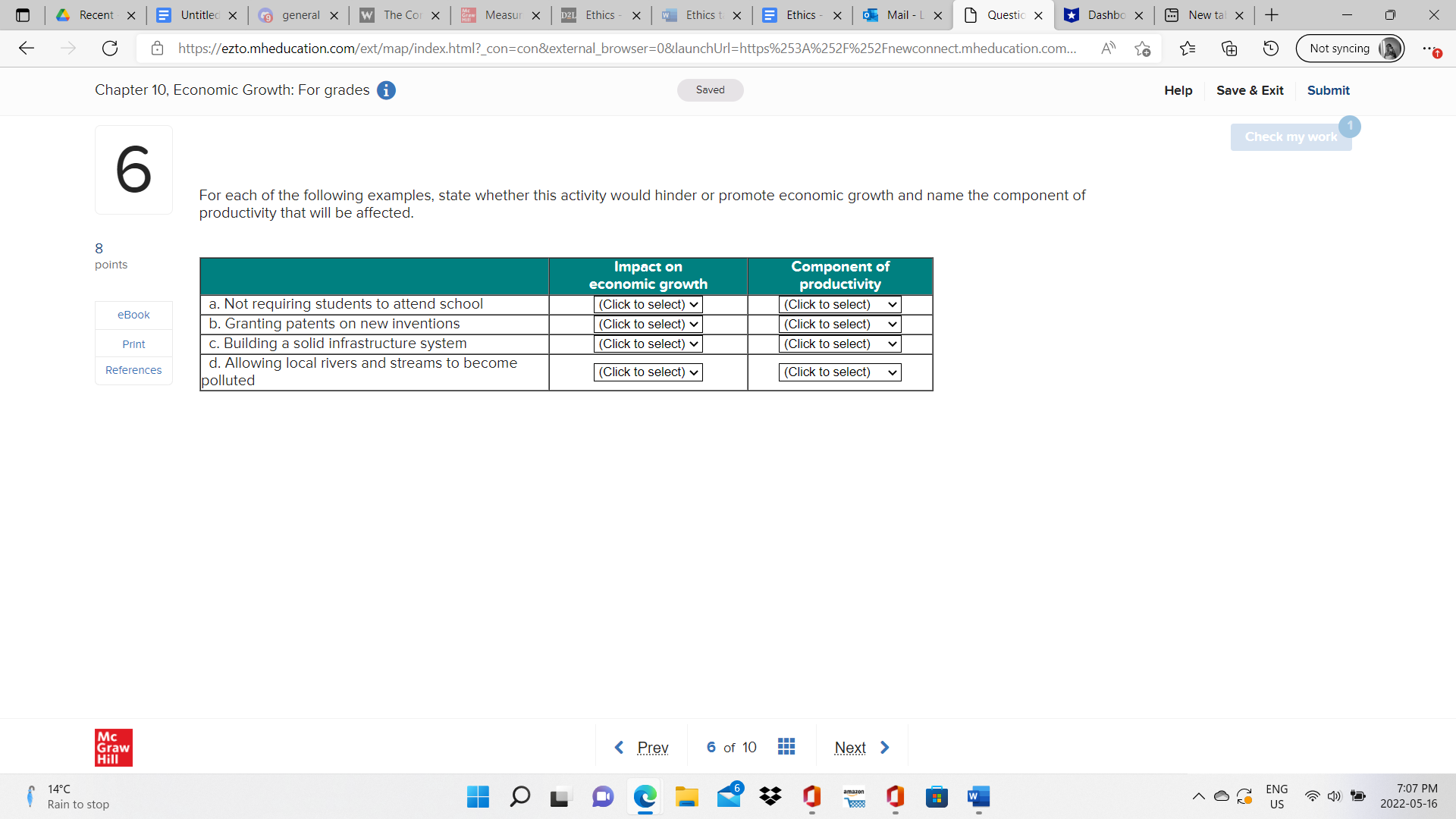Open impact dropdown for attending school row
Image resolution: width=1456 pixels, height=819 pixels.
coord(648,304)
